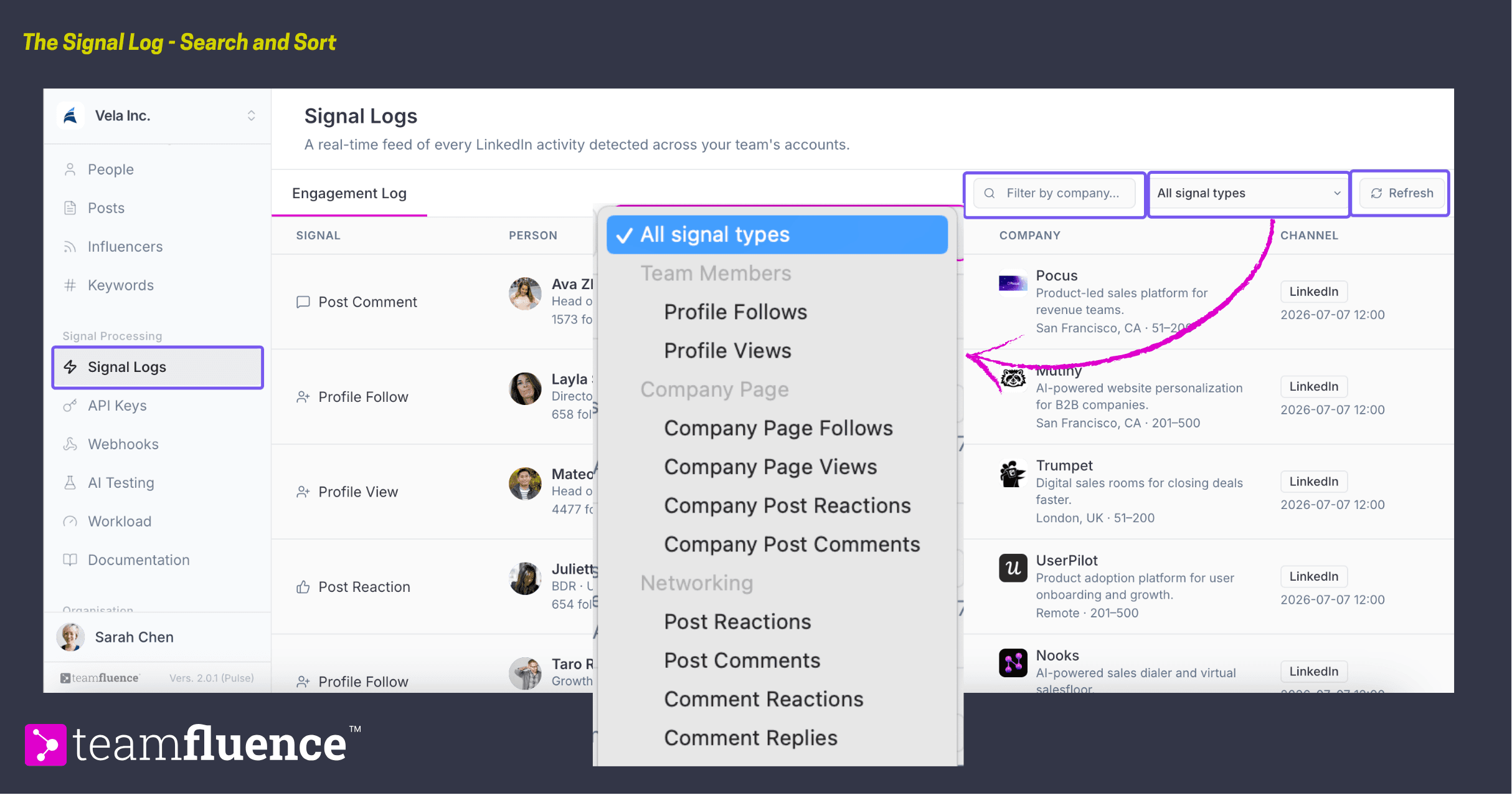This screenshot has height=795, width=1512.
Task: Pick Comment Replies in the dropdown
Action: pos(750,738)
